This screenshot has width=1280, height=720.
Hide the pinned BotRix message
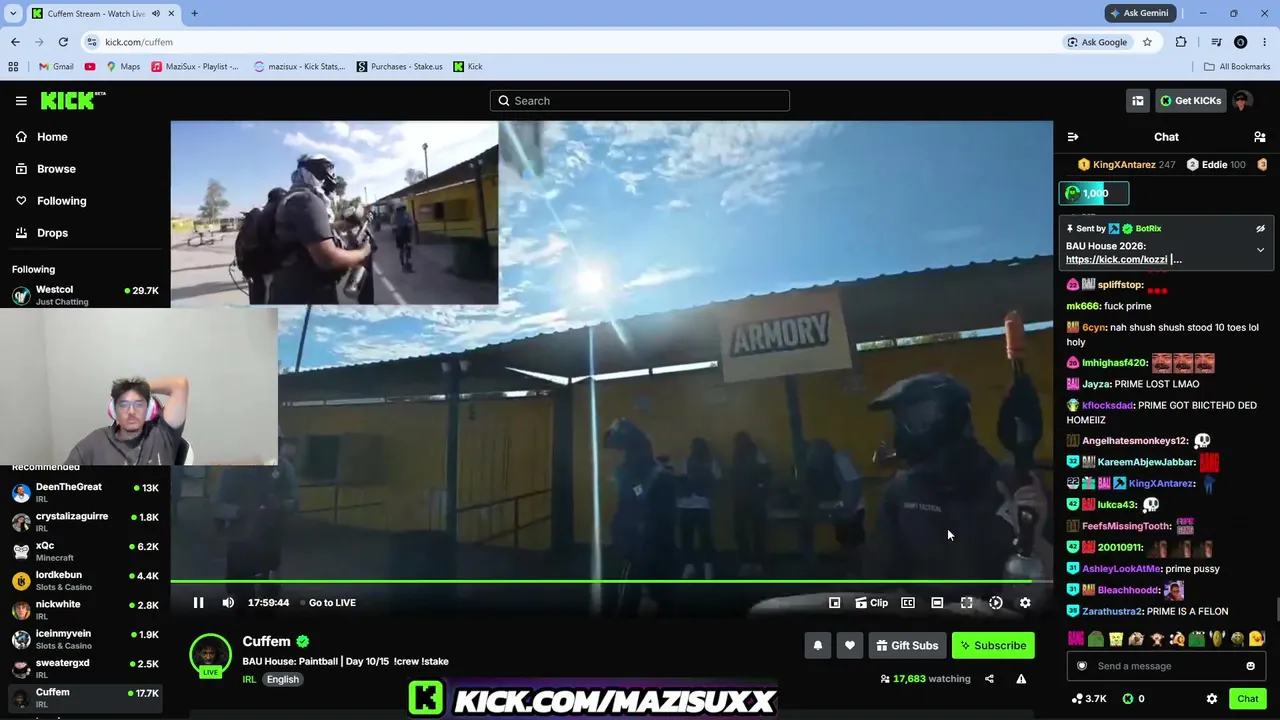pos(1260,229)
